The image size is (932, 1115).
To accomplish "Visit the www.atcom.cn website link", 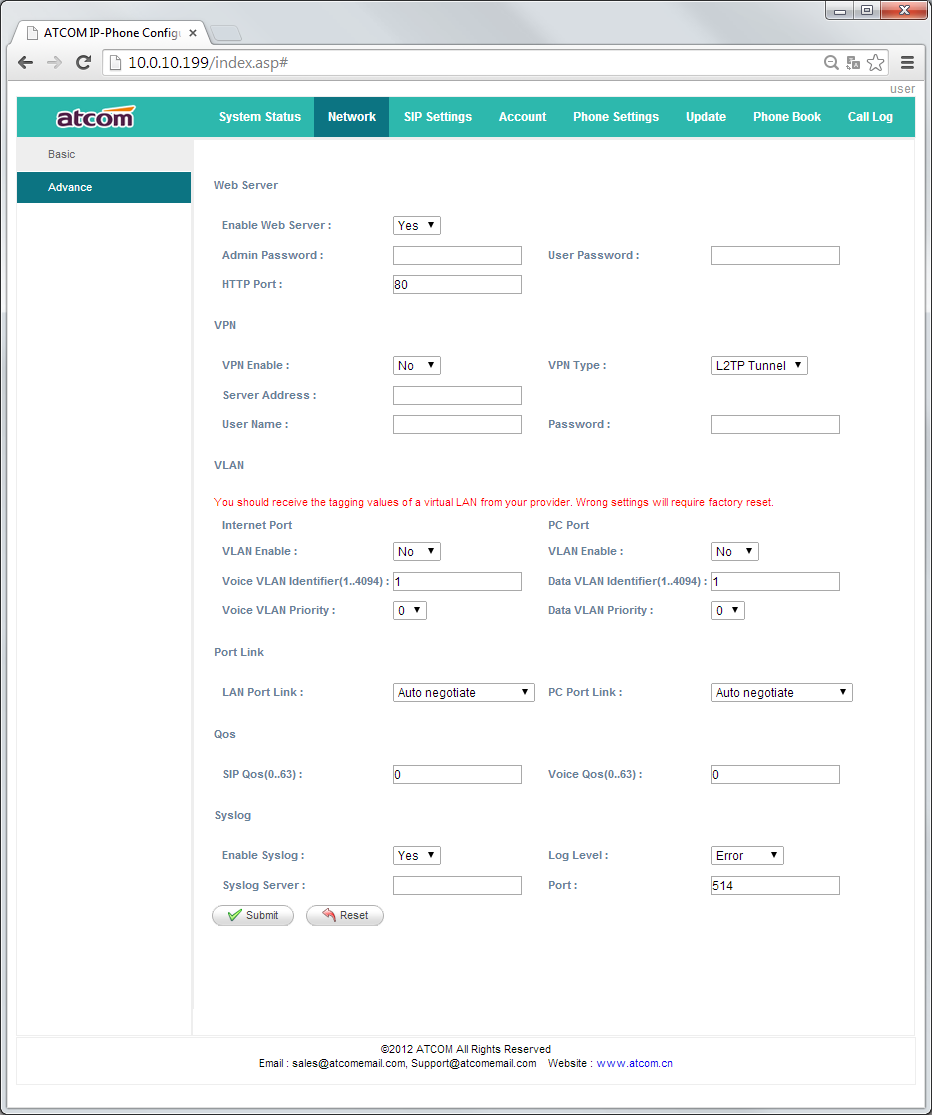I will 634,1063.
